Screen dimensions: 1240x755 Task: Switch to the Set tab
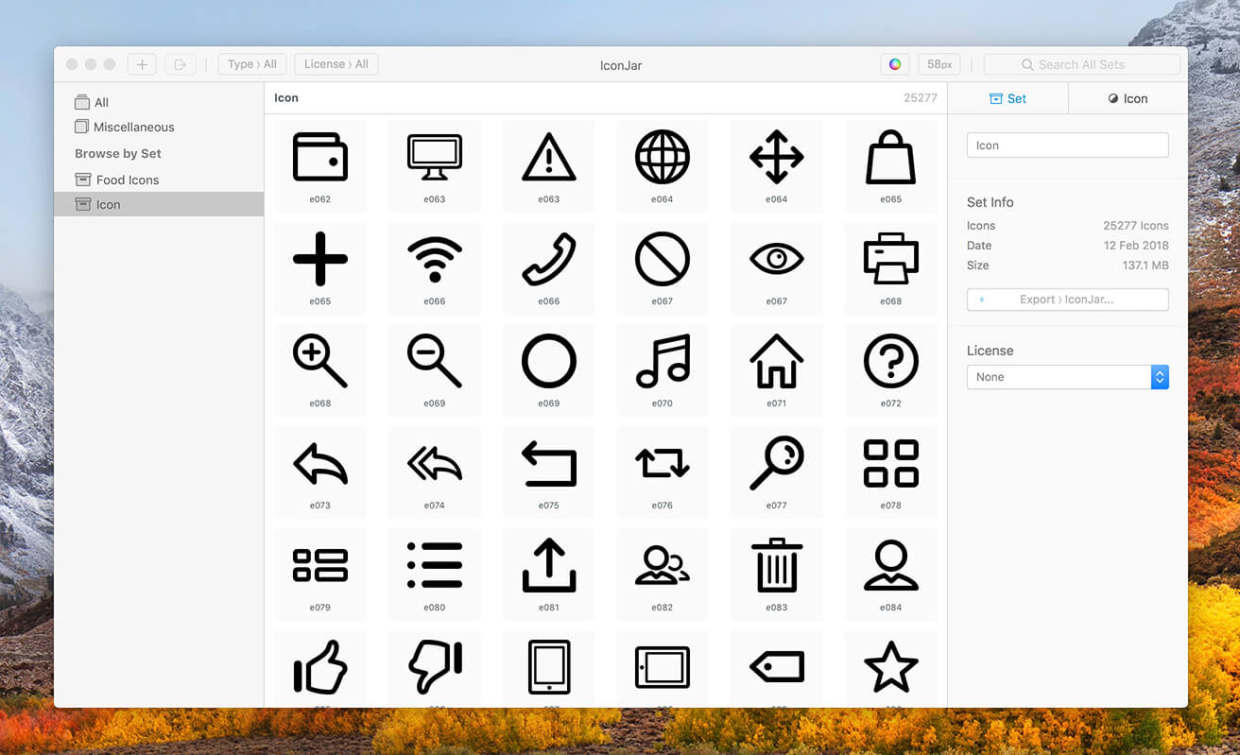pos(1008,98)
